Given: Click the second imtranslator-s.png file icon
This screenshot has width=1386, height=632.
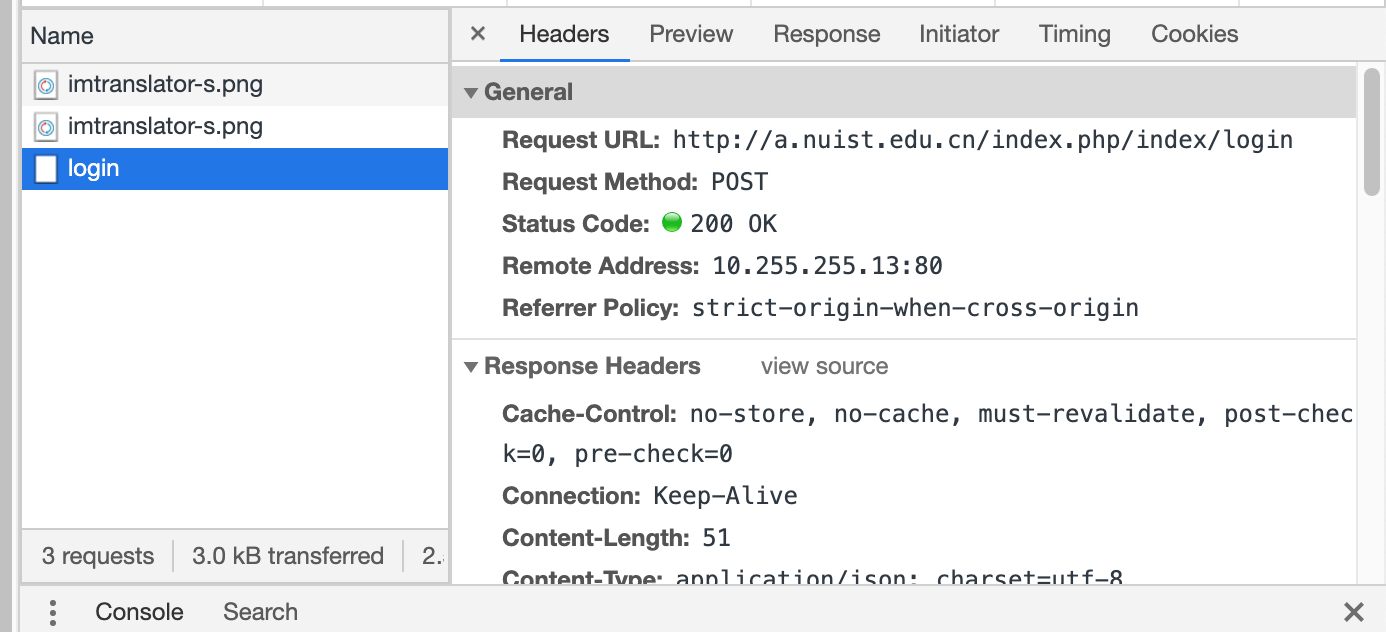Looking at the screenshot, I should [46, 127].
